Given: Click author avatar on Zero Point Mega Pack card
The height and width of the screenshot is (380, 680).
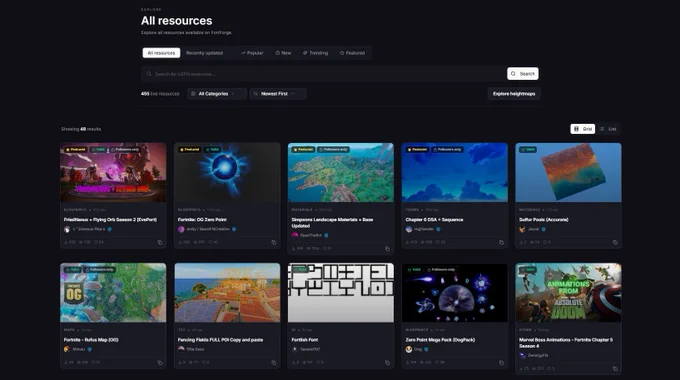Looking at the screenshot, I should 409,349.
